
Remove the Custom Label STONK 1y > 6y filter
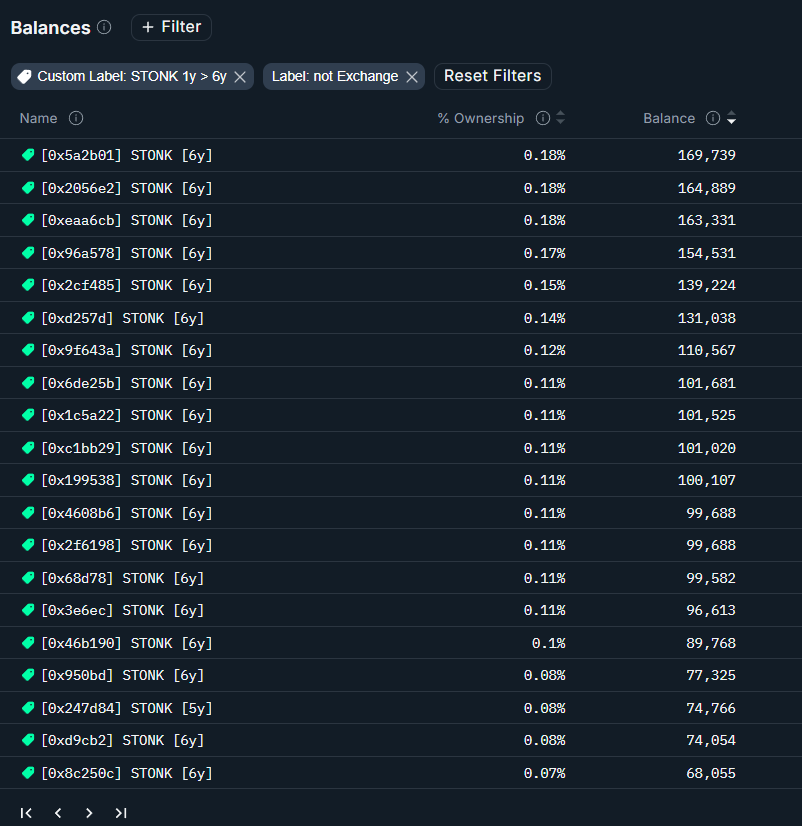point(240,77)
